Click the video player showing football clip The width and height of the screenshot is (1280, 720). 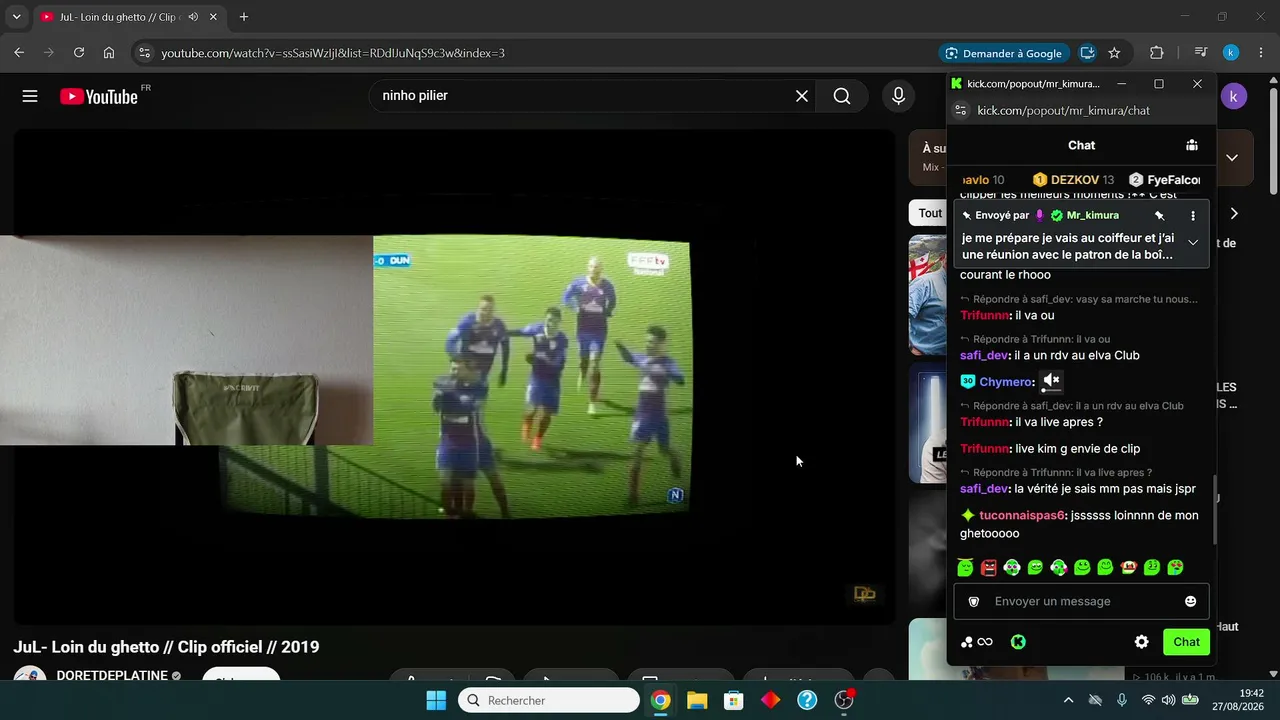455,377
